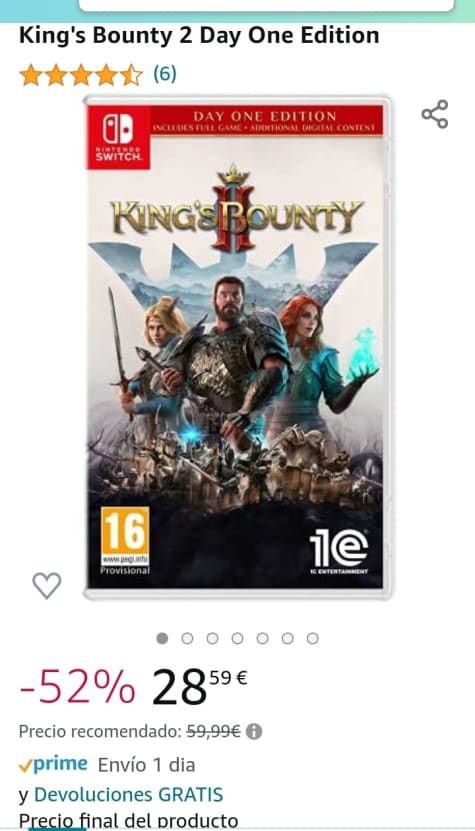Open the 6 reviews count link
This screenshot has height=831, width=475.
[165, 74]
